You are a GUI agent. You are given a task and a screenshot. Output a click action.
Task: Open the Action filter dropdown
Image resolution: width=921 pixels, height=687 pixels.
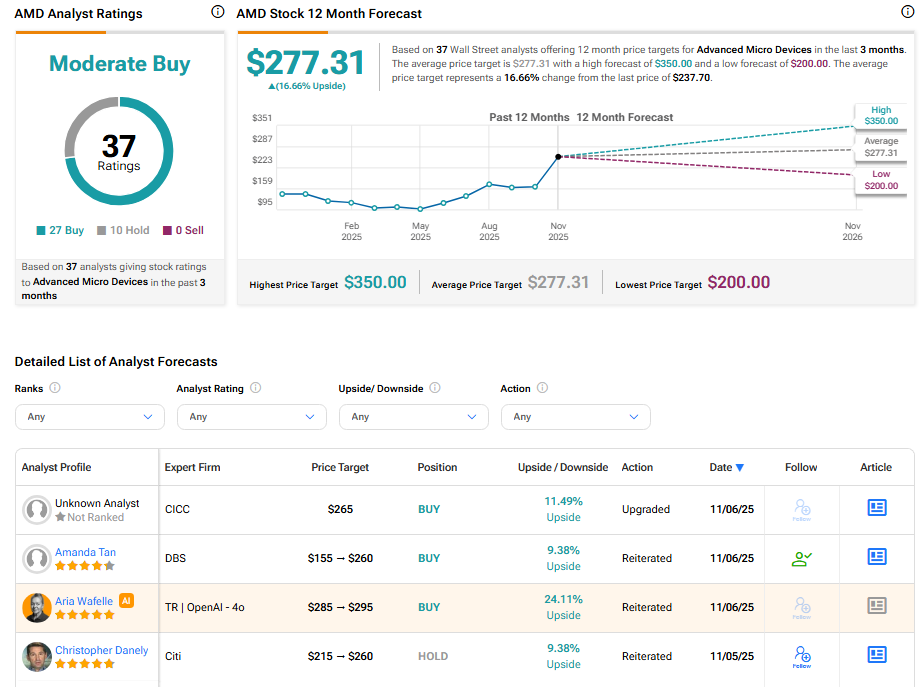click(x=575, y=417)
